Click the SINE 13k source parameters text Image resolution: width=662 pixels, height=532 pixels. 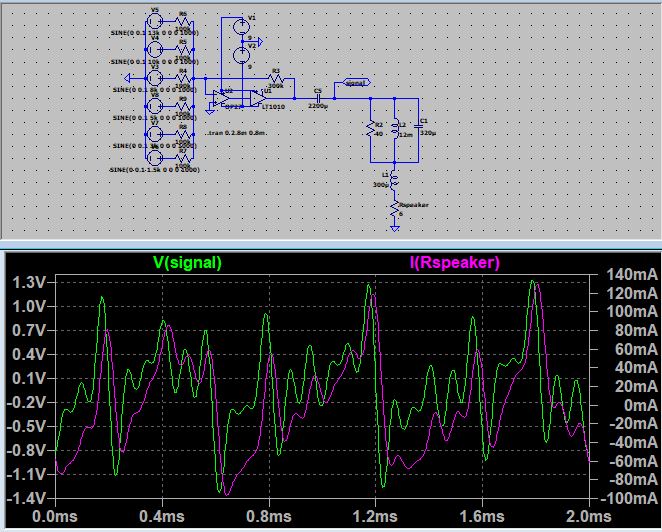point(155,33)
